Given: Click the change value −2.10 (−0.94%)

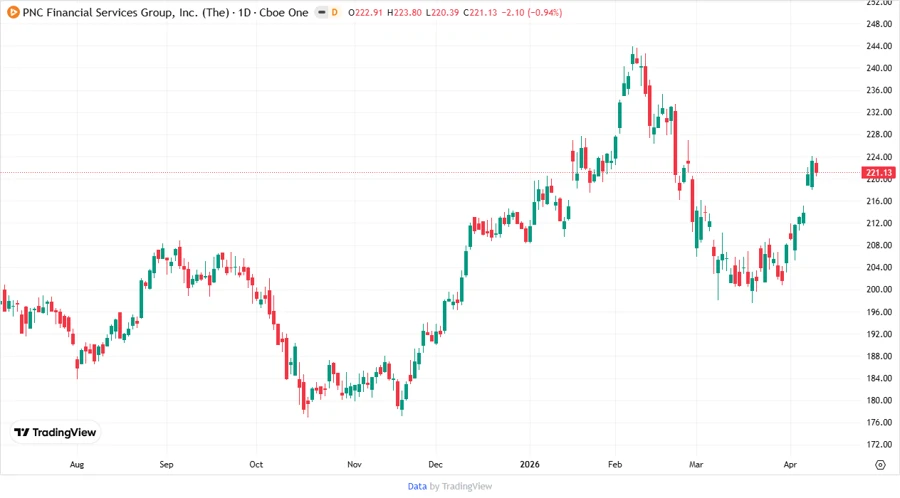Looking at the screenshot, I should point(532,12).
